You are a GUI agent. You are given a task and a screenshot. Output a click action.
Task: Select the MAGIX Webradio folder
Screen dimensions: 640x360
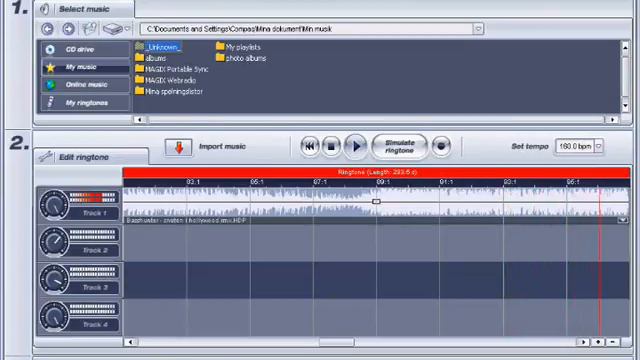tap(166, 80)
